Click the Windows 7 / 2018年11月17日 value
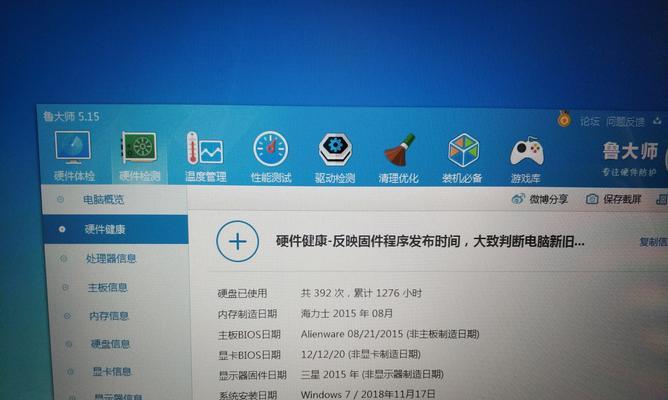Screen dimensions: 668x400 [368, 394]
